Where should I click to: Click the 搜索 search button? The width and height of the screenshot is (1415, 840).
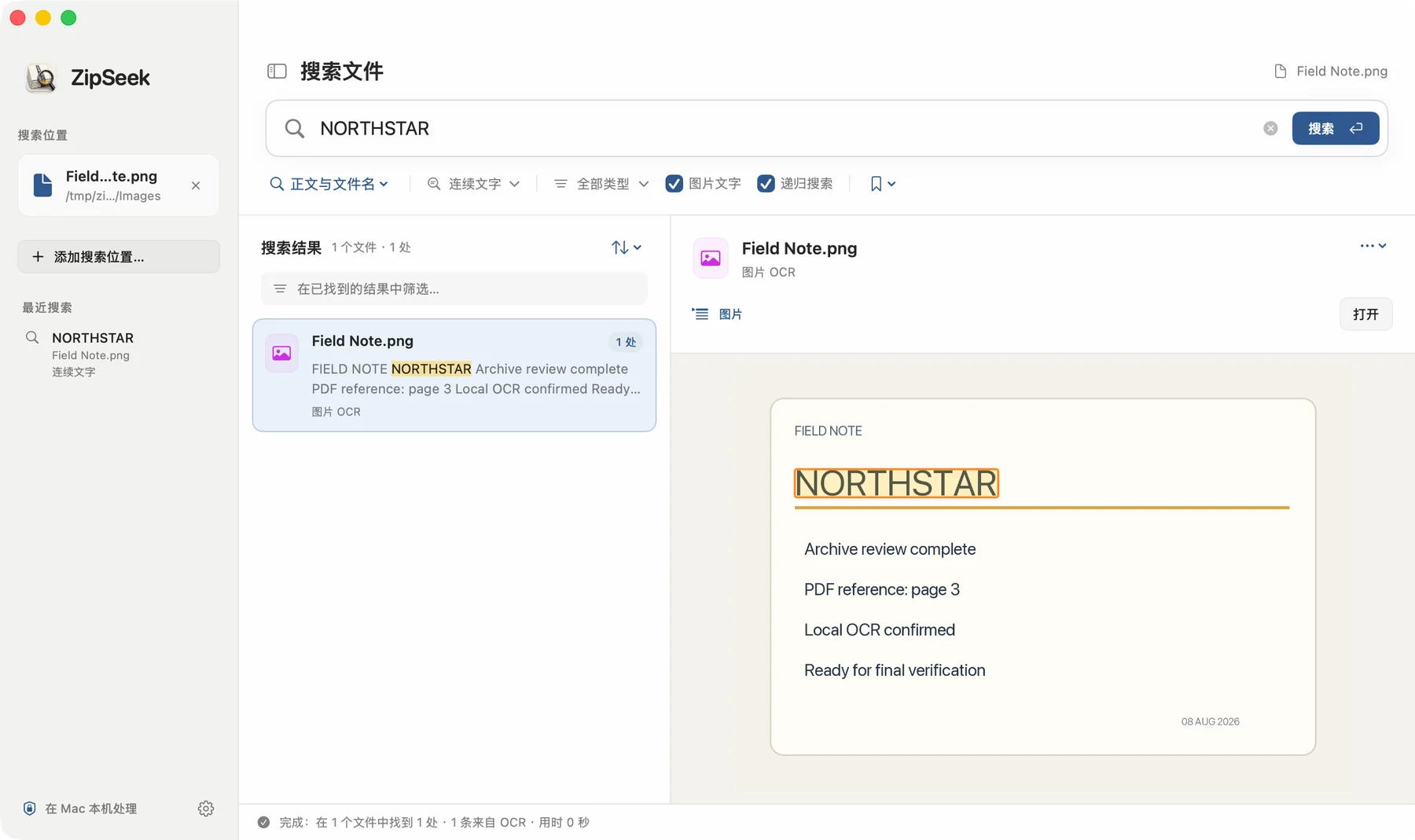pyautogui.click(x=1335, y=128)
